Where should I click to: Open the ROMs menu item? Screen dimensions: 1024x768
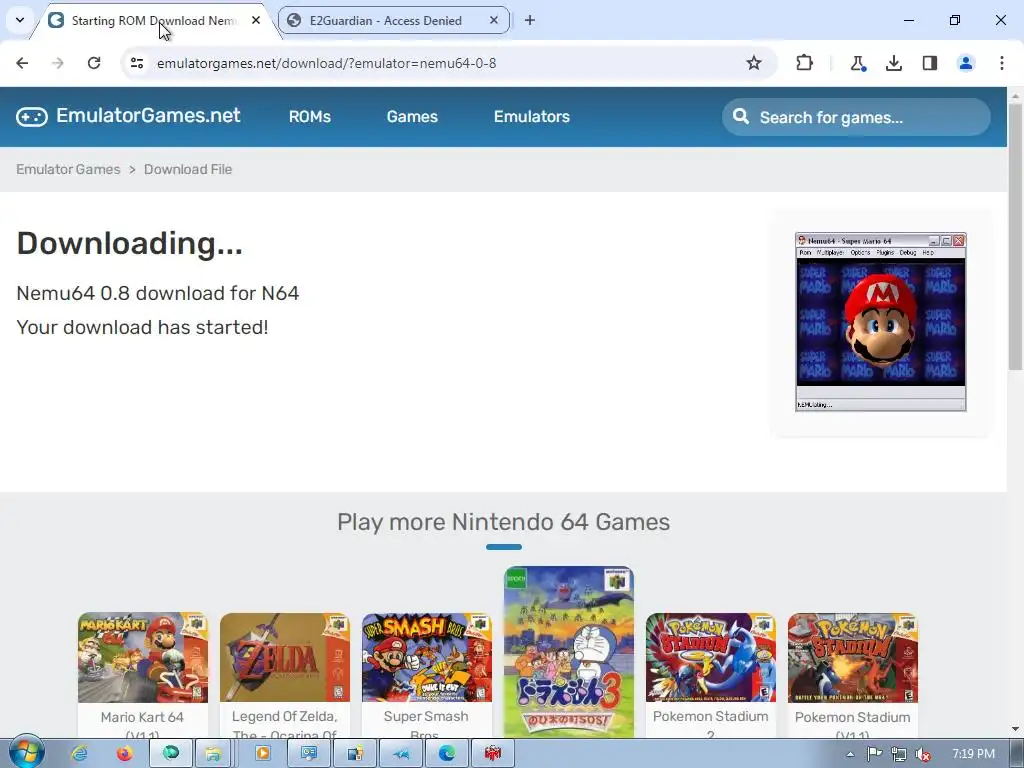[310, 116]
